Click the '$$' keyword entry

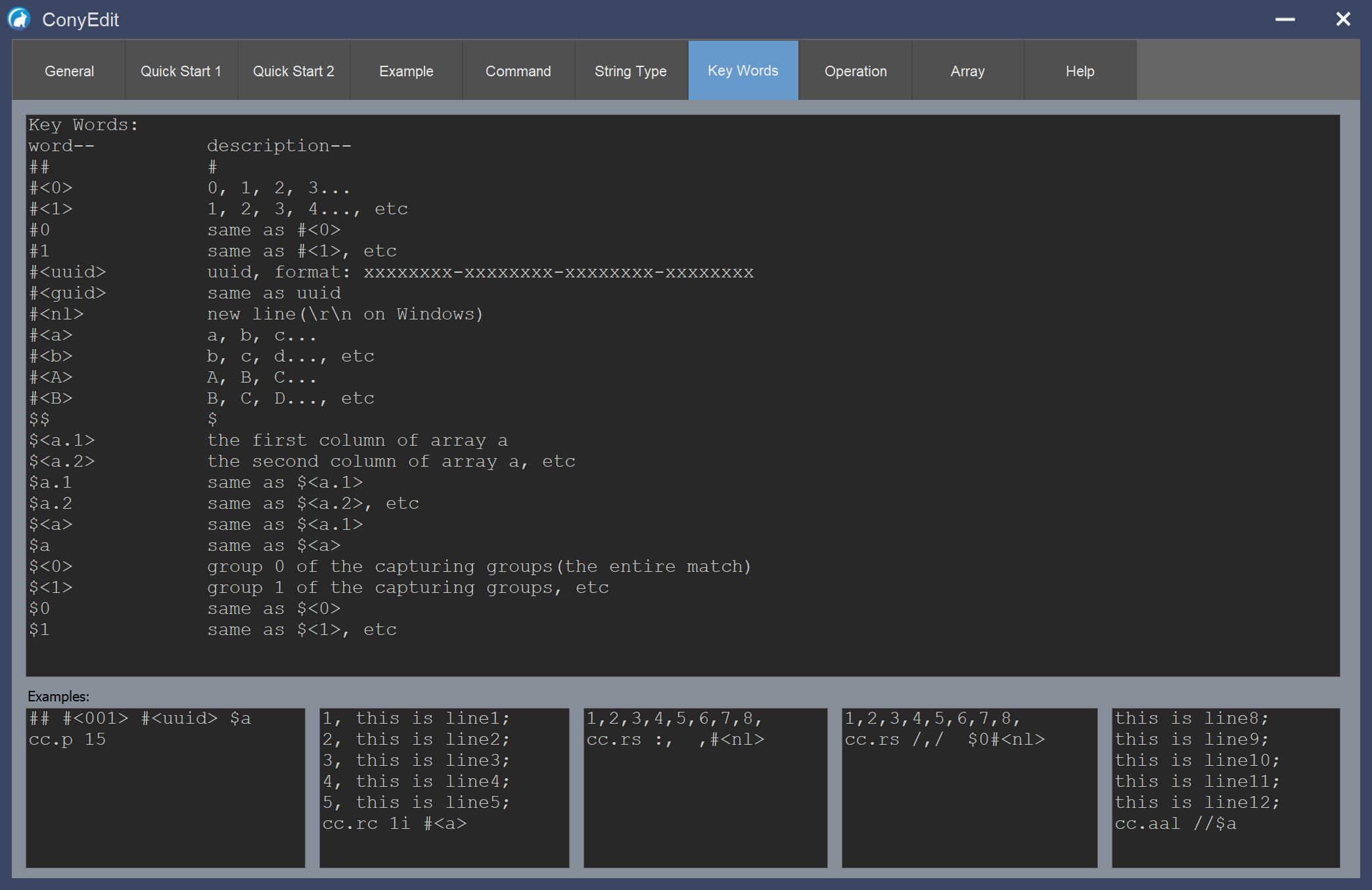point(39,419)
